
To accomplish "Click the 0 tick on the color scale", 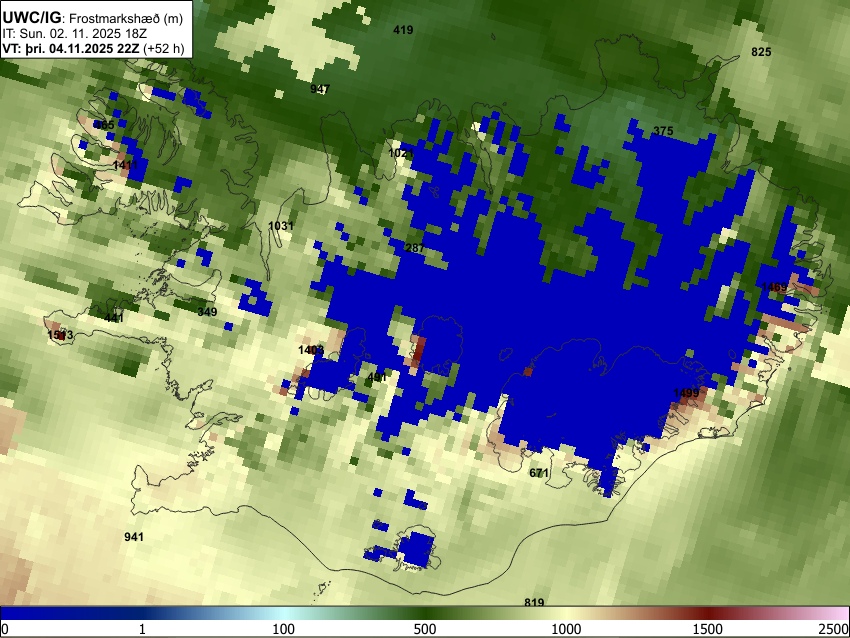I will click(5, 629).
